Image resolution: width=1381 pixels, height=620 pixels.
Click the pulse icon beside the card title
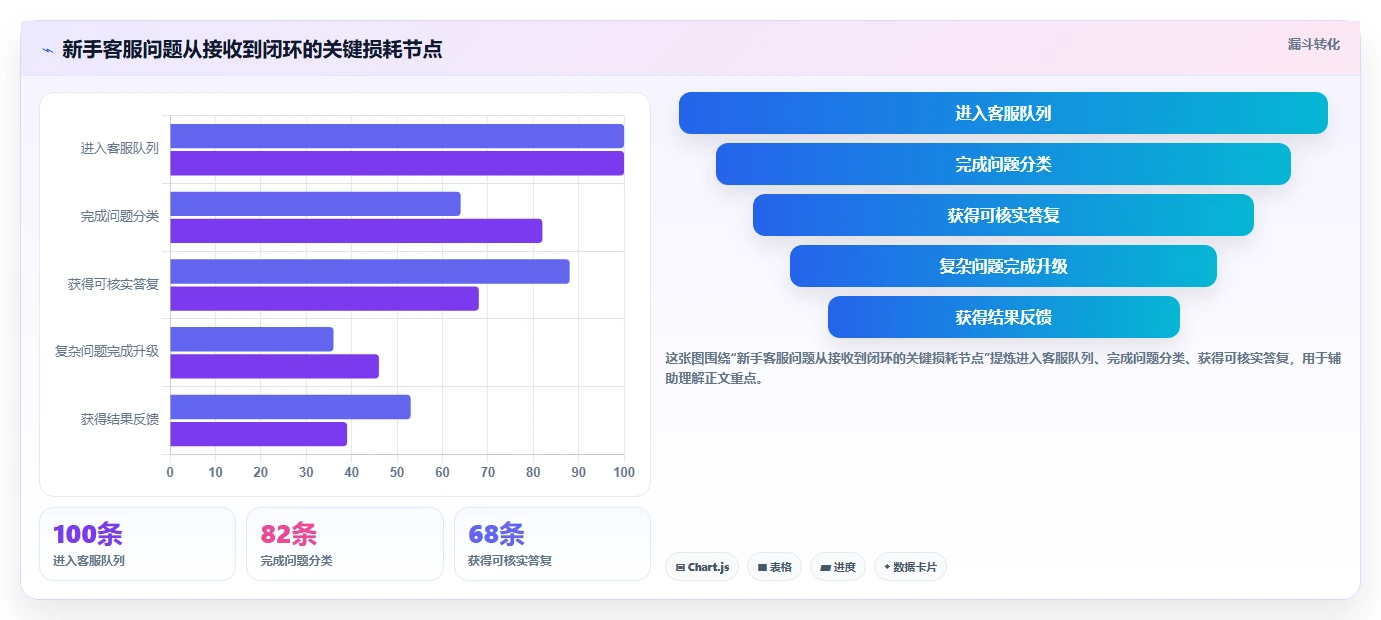point(47,50)
